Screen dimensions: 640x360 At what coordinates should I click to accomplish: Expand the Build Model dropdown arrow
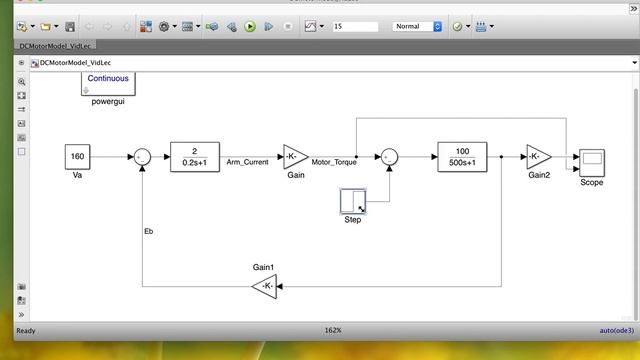coord(492,27)
